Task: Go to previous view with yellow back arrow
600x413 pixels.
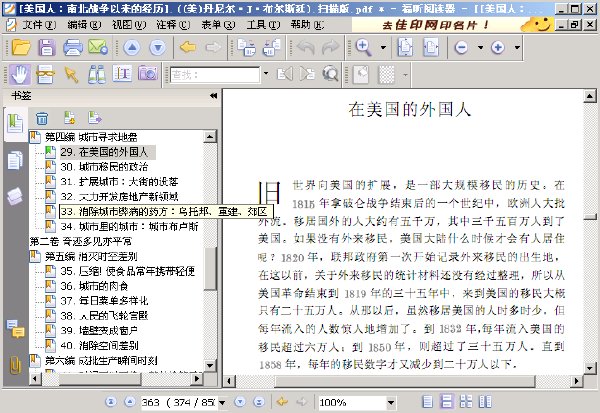Action: coord(188,47)
